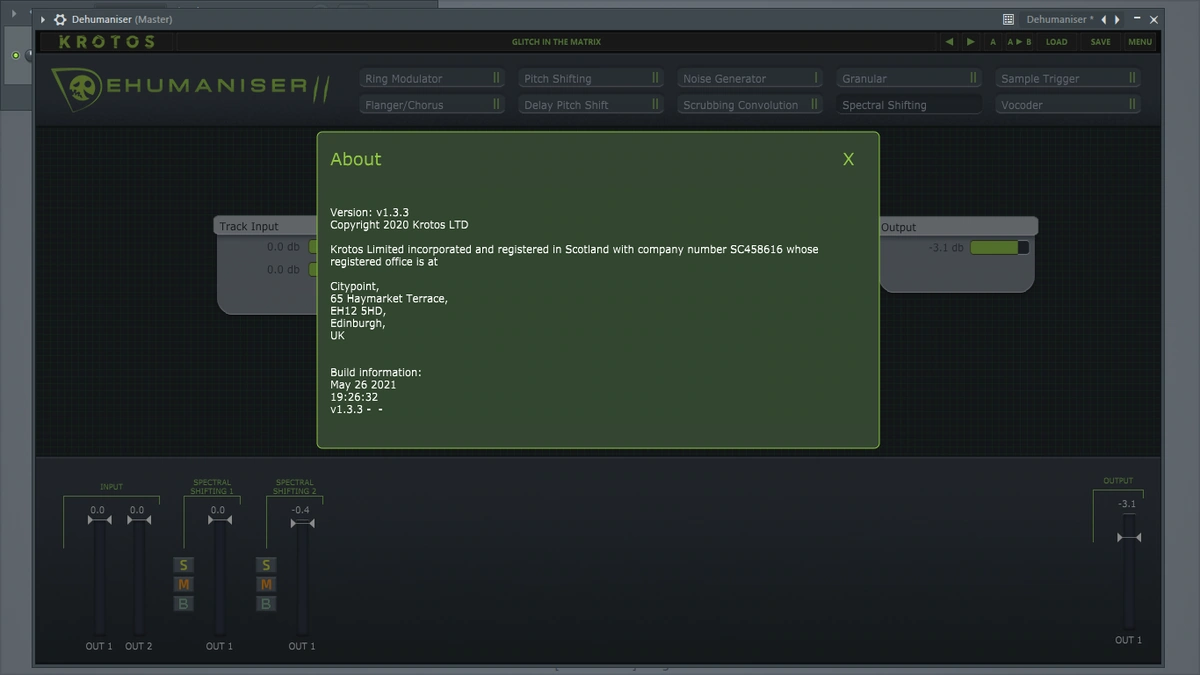Select the Scrubbing Convolution module
1200x675 pixels.
749,104
